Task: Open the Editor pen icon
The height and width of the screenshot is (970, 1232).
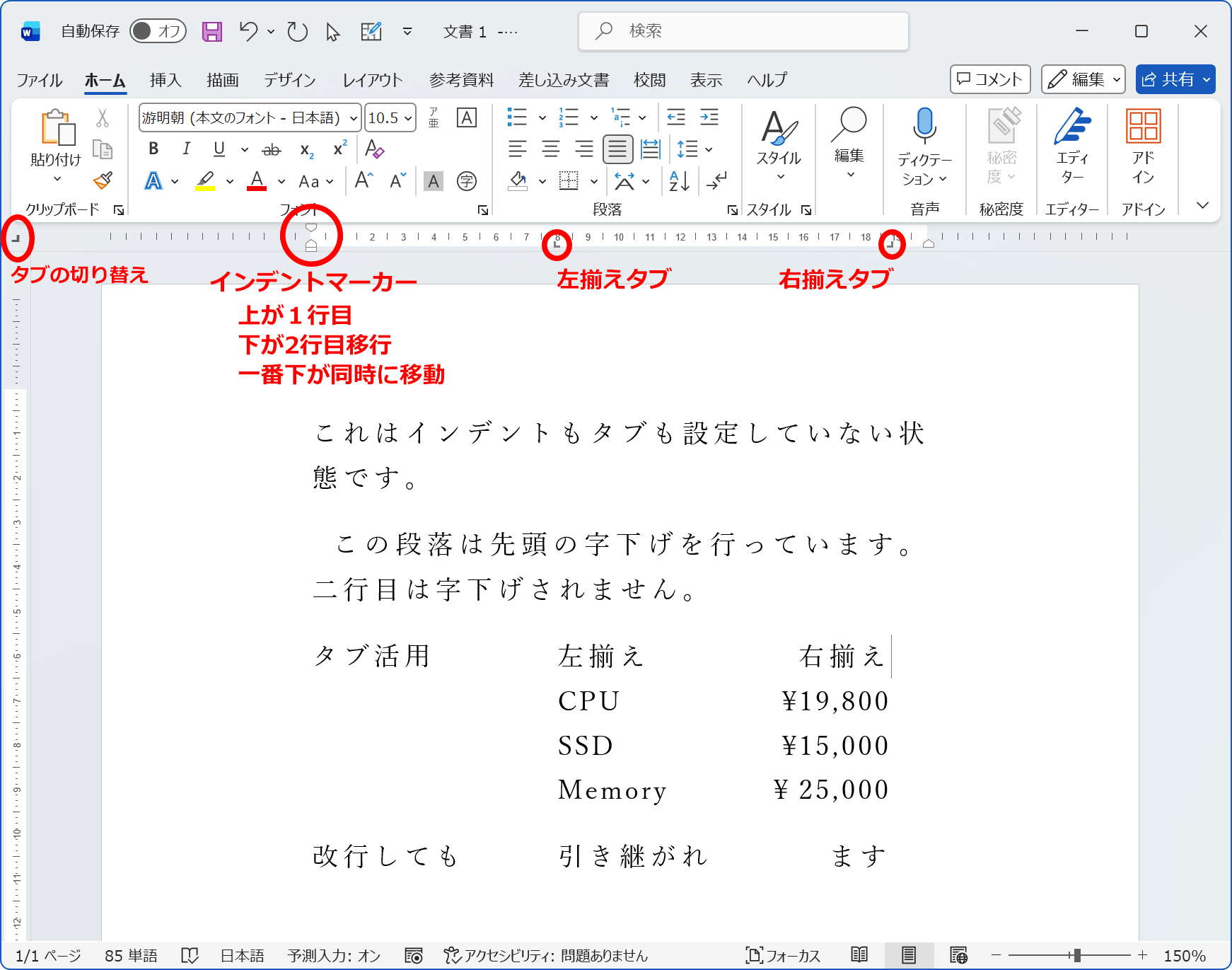Action: click(x=1072, y=127)
